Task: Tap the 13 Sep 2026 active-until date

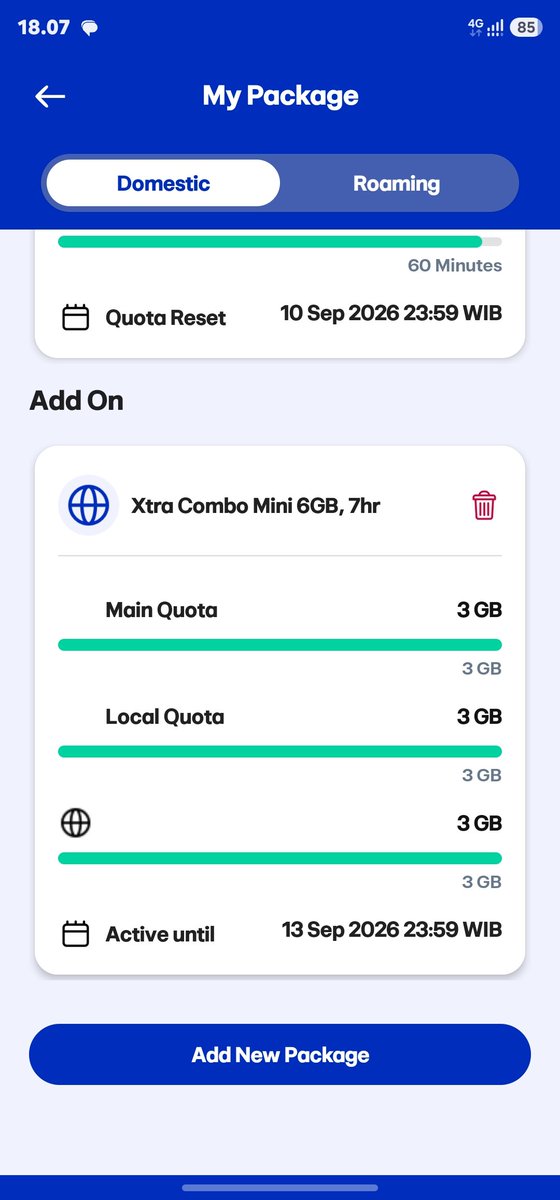Action: [x=392, y=930]
